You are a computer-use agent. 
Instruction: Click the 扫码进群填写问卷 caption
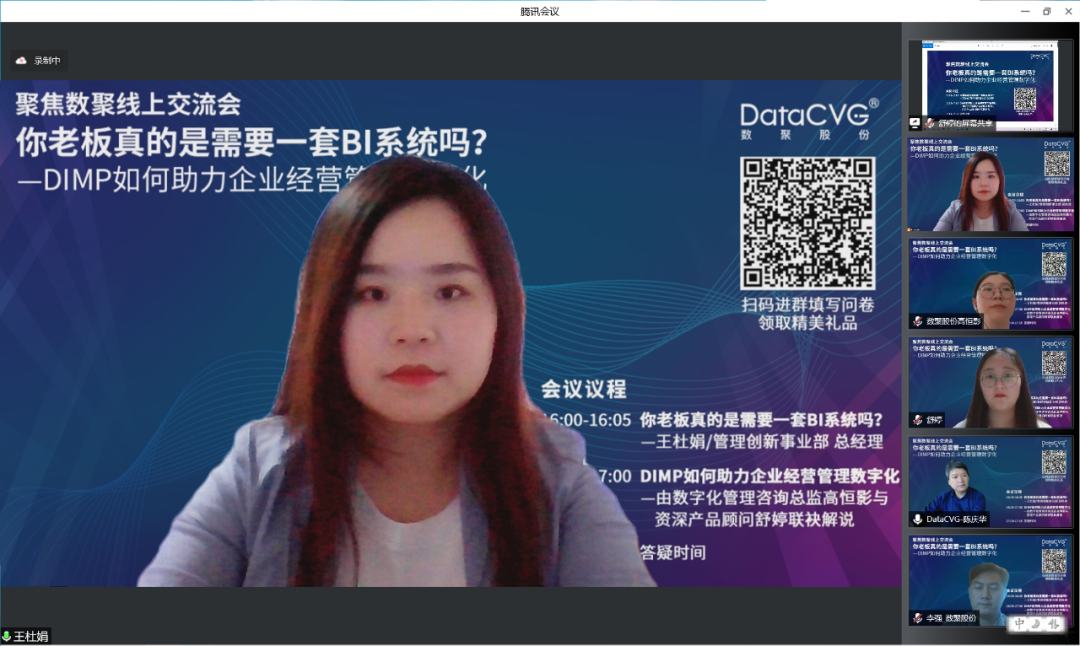[x=808, y=304]
